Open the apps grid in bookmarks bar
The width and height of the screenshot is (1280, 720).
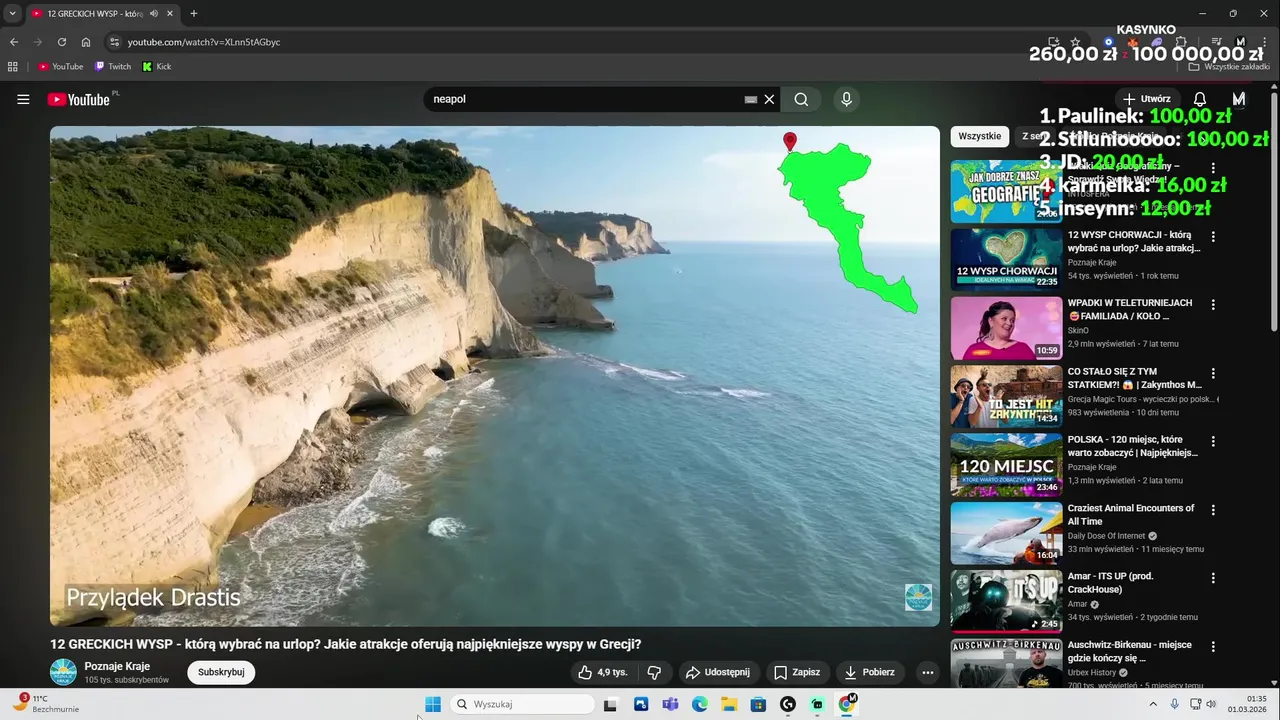point(13,66)
